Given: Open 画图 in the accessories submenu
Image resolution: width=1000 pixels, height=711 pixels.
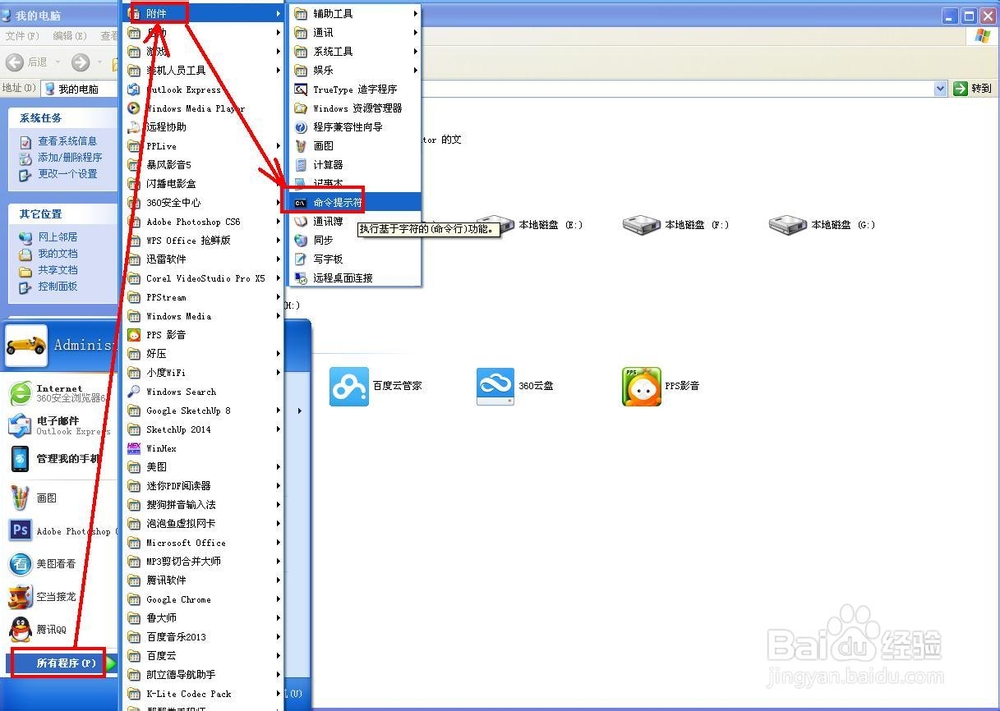Looking at the screenshot, I should coord(355,146).
